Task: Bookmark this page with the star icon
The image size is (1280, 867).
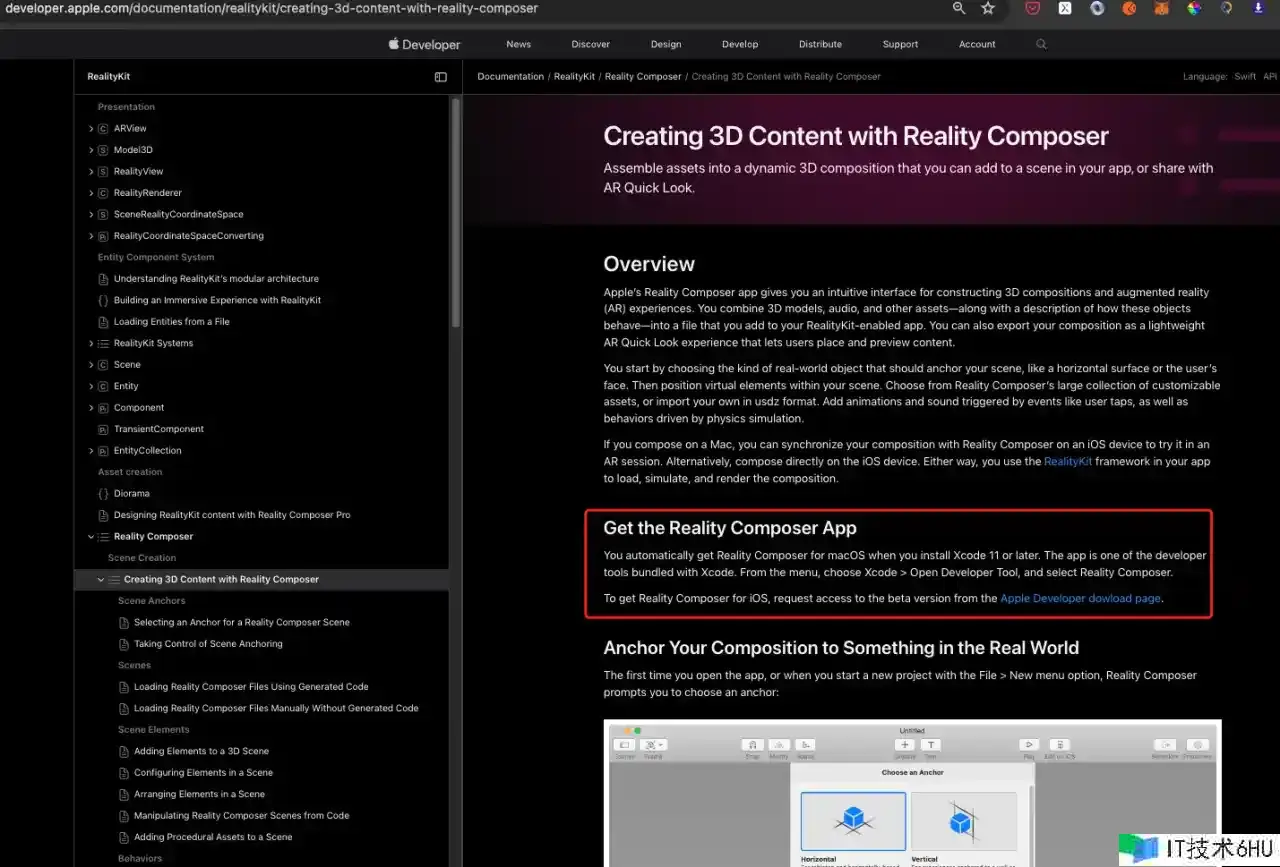Action: [988, 8]
